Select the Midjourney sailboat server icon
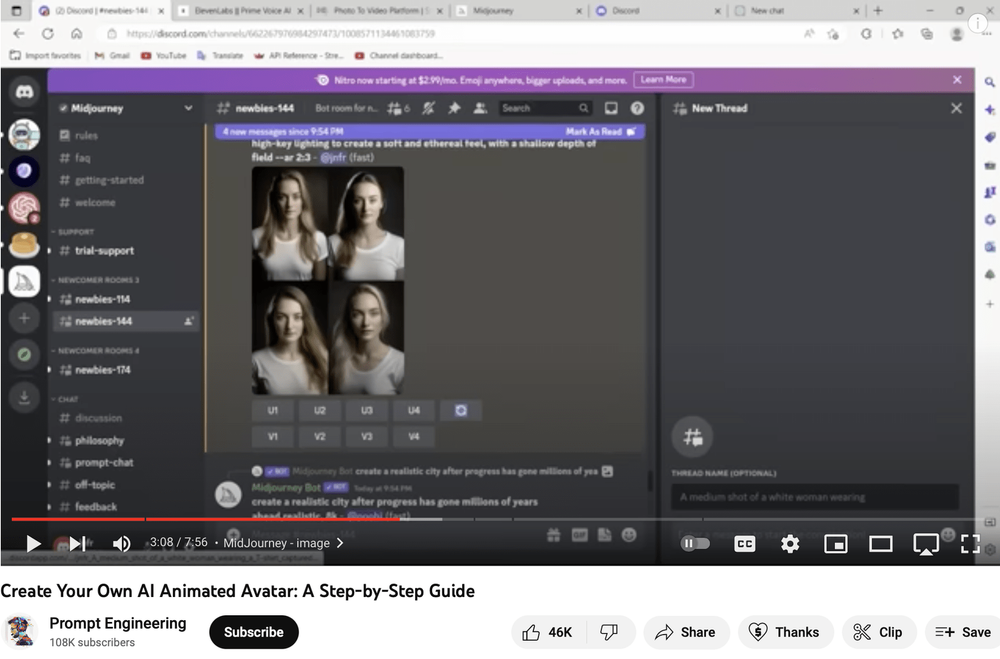1000x659 pixels. [x=24, y=281]
